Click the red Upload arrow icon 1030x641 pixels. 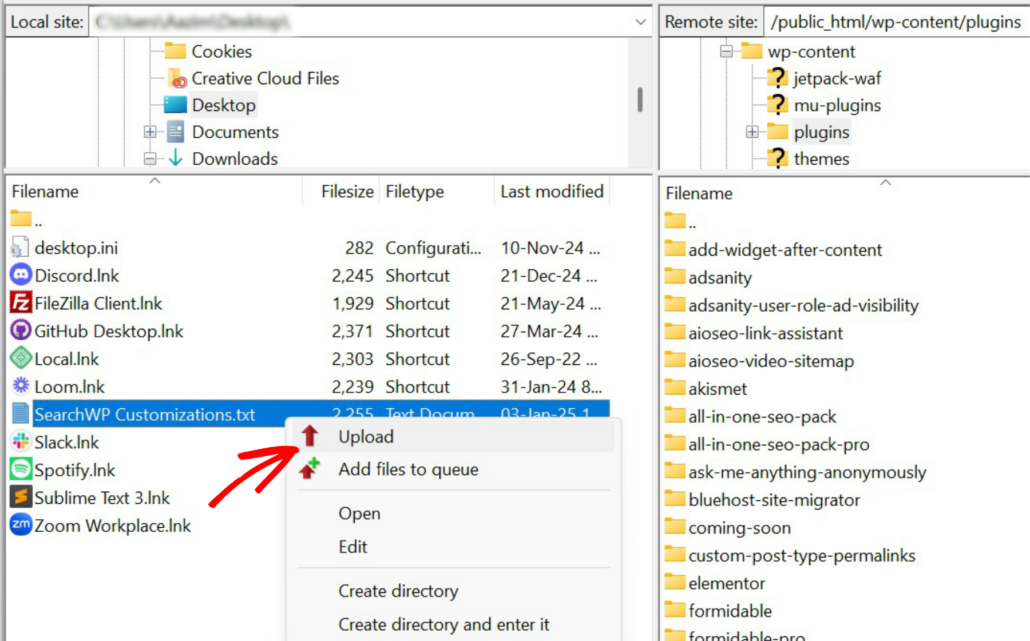pos(309,436)
